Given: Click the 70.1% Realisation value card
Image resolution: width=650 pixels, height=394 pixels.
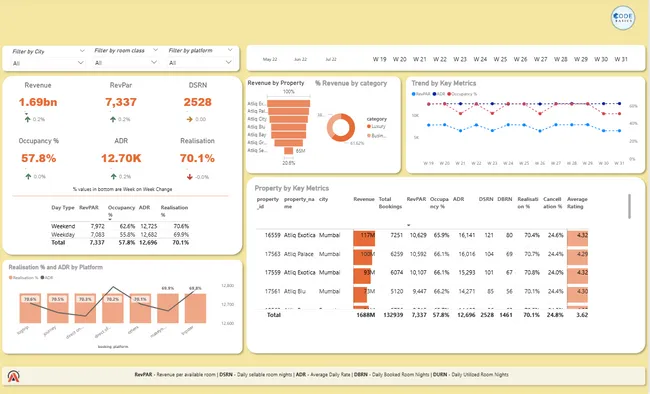Looking at the screenshot, I should tap(197, 158).
